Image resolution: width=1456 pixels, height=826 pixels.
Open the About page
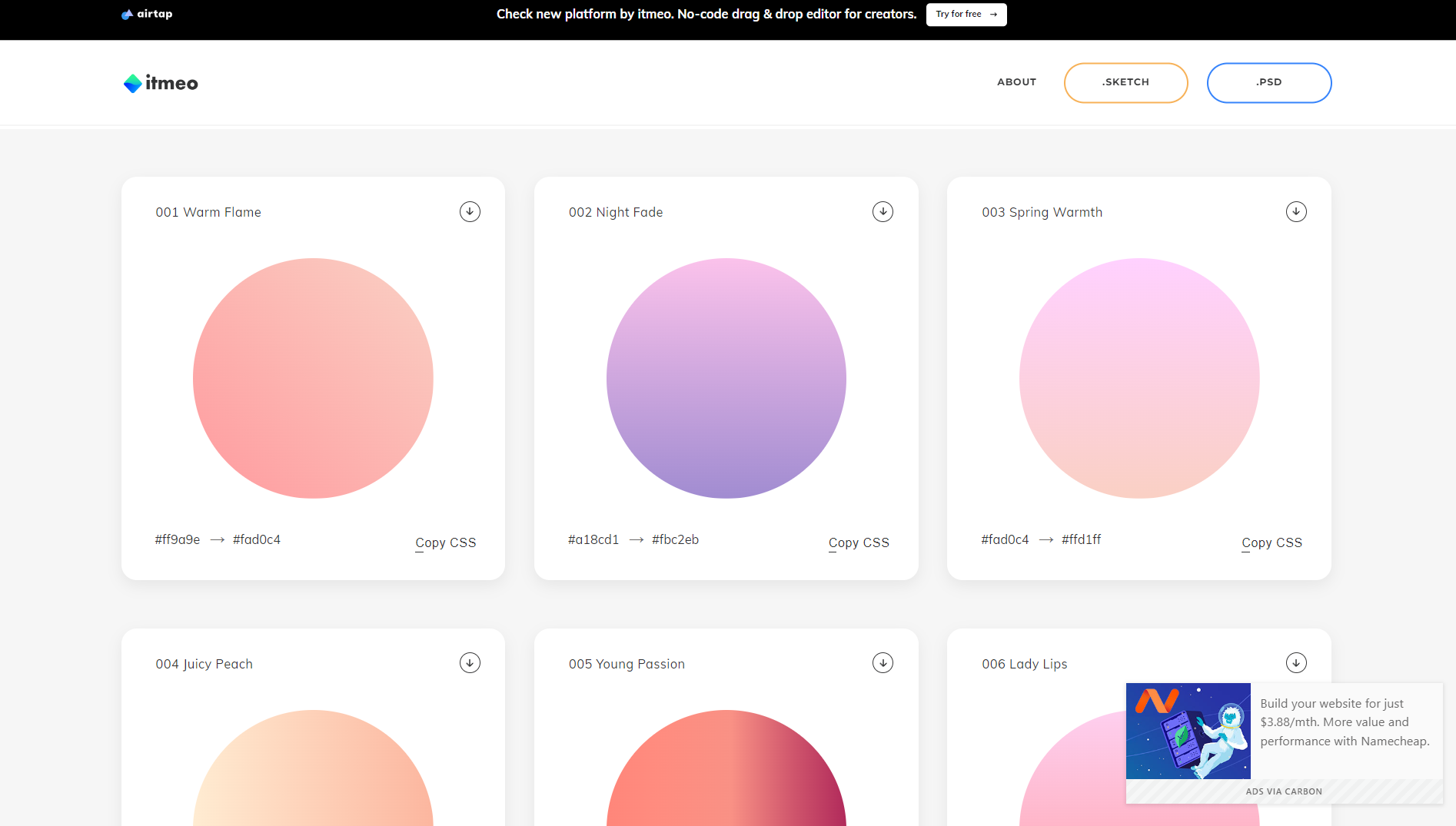coord(1016,82)
